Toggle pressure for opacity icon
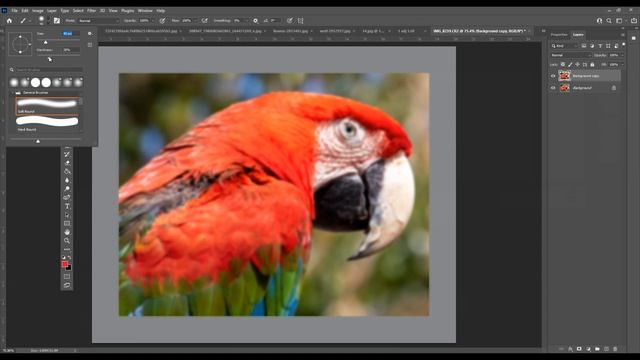The width and height of the screenshot is (640, 360). point(162,20)
